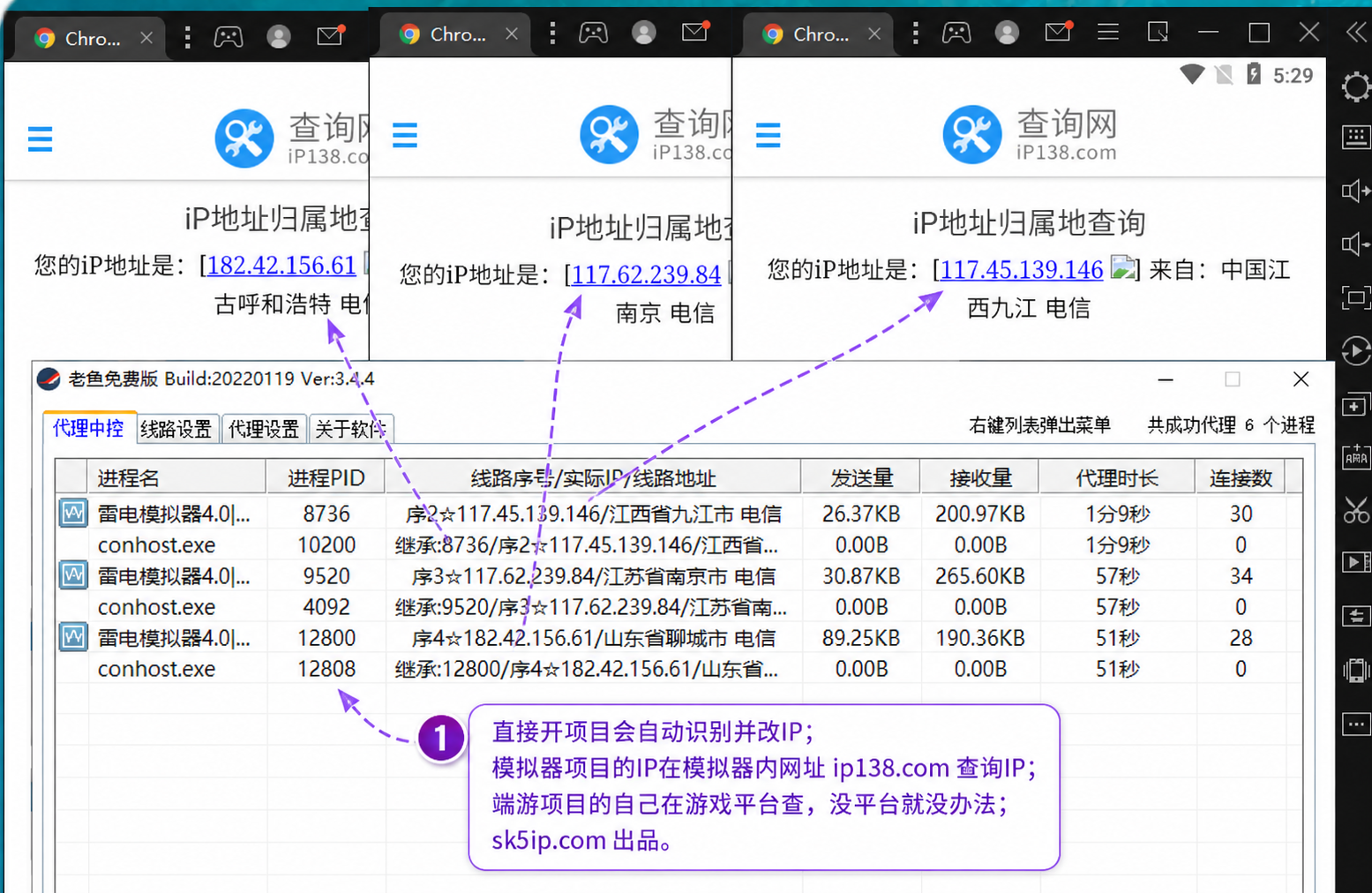Toggle the fullscreen icon in the emulator sidebar
The width and height of the screenshot is (1372, 893).
tap(1355, 297)
